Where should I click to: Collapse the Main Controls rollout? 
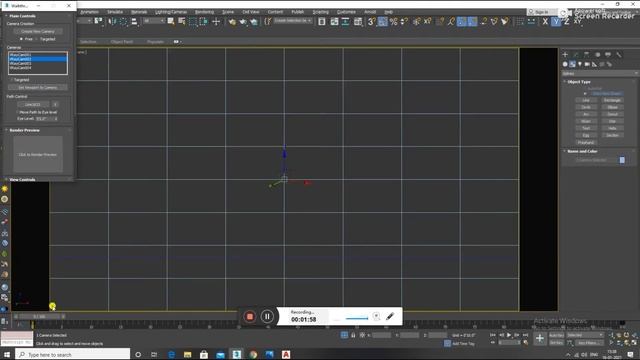(22, 16)
